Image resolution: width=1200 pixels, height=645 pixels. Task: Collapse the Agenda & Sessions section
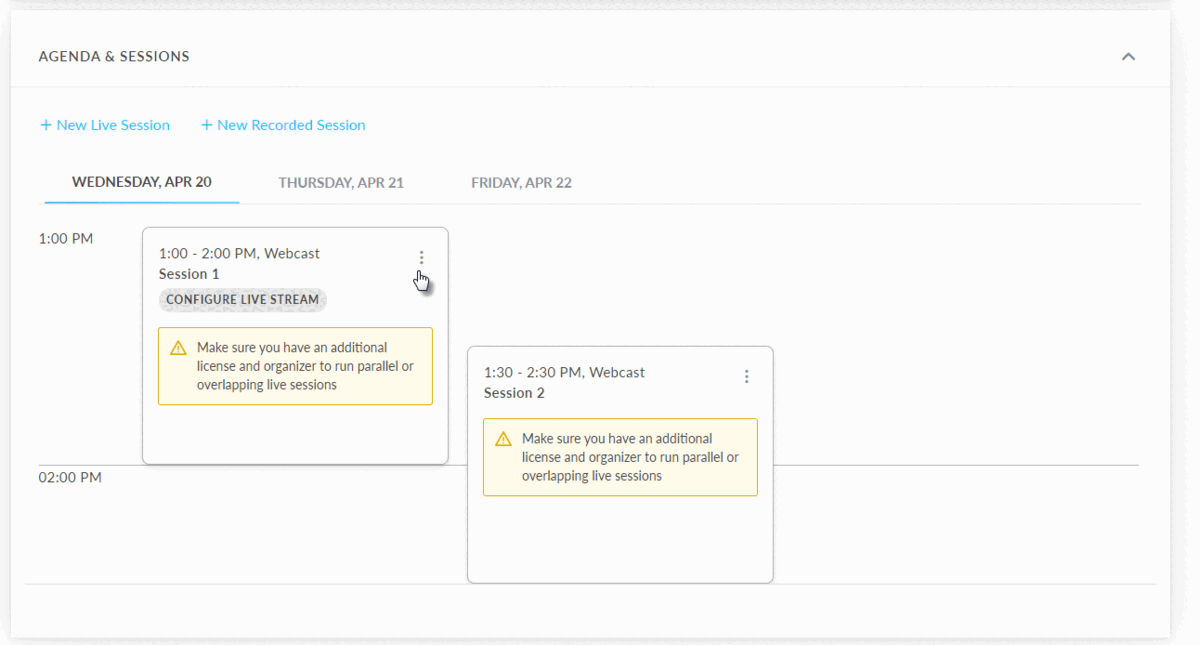point(1128,57)
